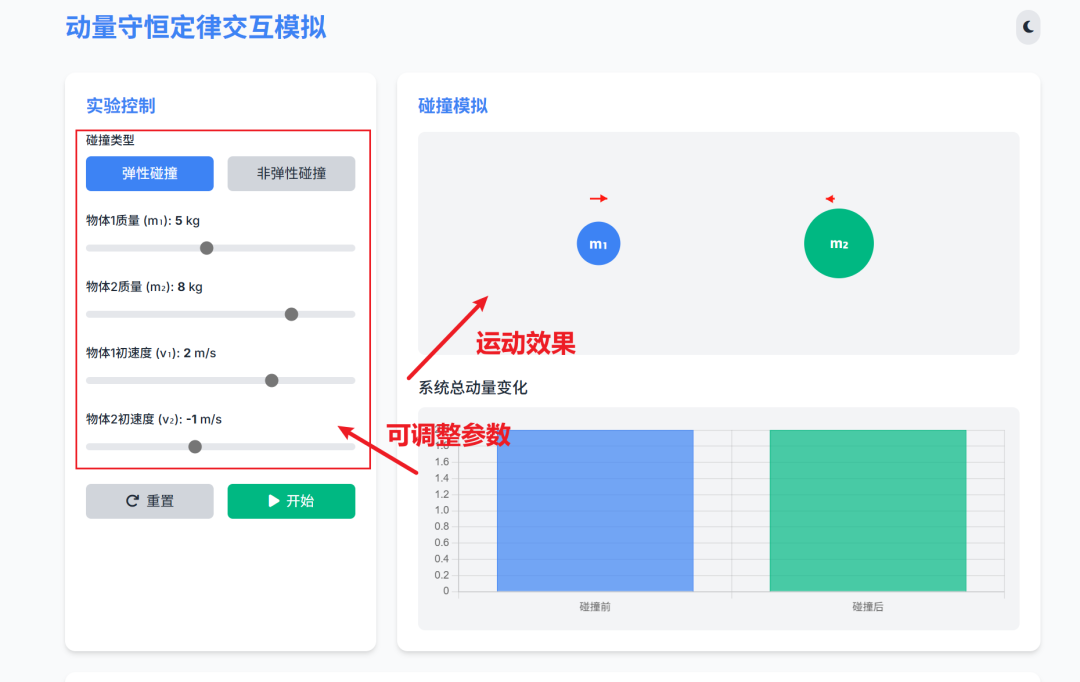The width and height of the screenshot is (1080, 682).
Task: Click the red arrow above ball m2
Action: [x=828, y=198]
